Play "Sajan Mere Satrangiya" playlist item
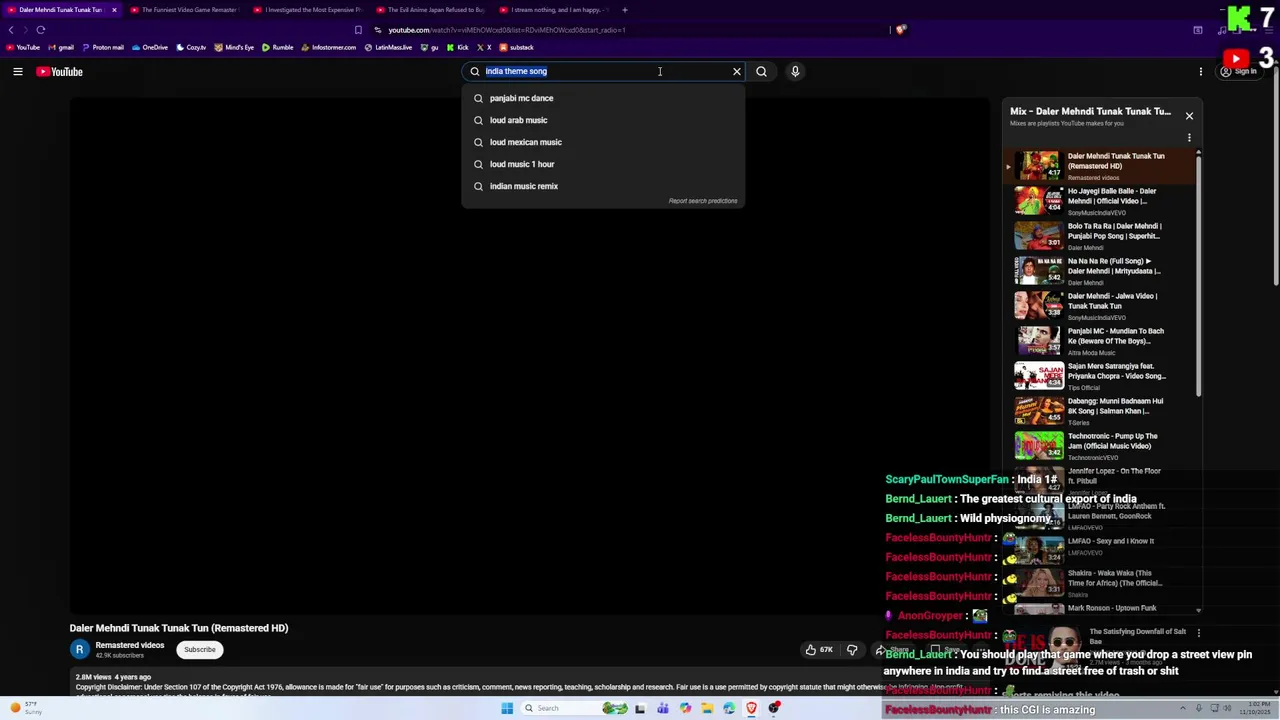The height and width of the screenshot is (720, 1280). tap(1100, 376)
